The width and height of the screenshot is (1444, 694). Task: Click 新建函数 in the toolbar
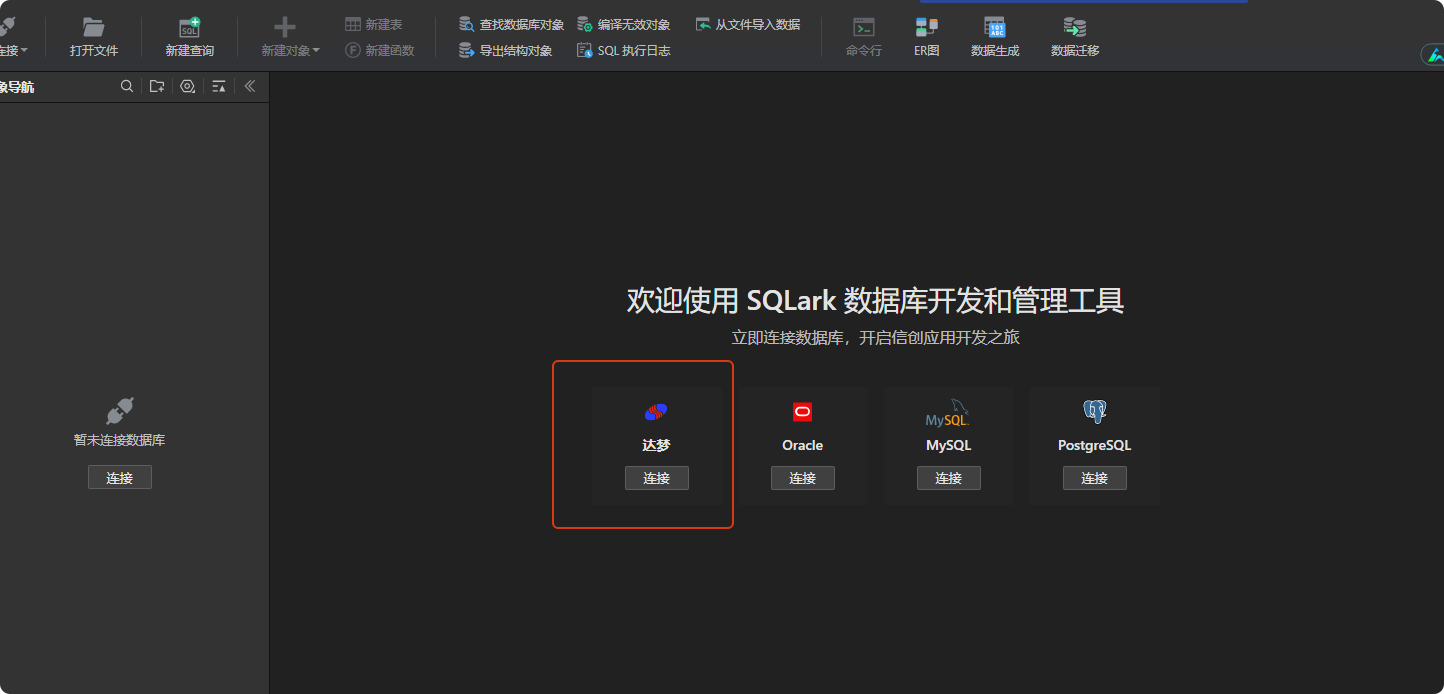pos(380,50)
